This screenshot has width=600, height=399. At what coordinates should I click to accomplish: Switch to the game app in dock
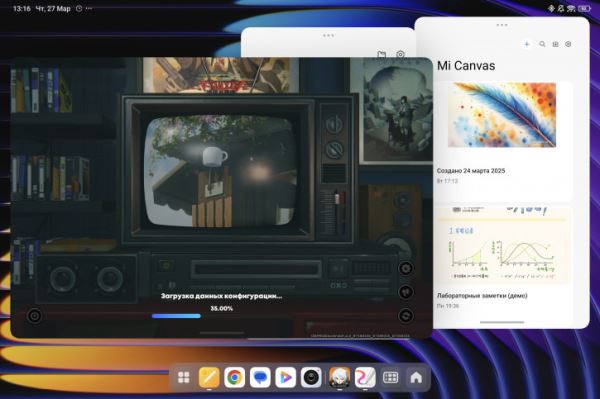point(339,377)
